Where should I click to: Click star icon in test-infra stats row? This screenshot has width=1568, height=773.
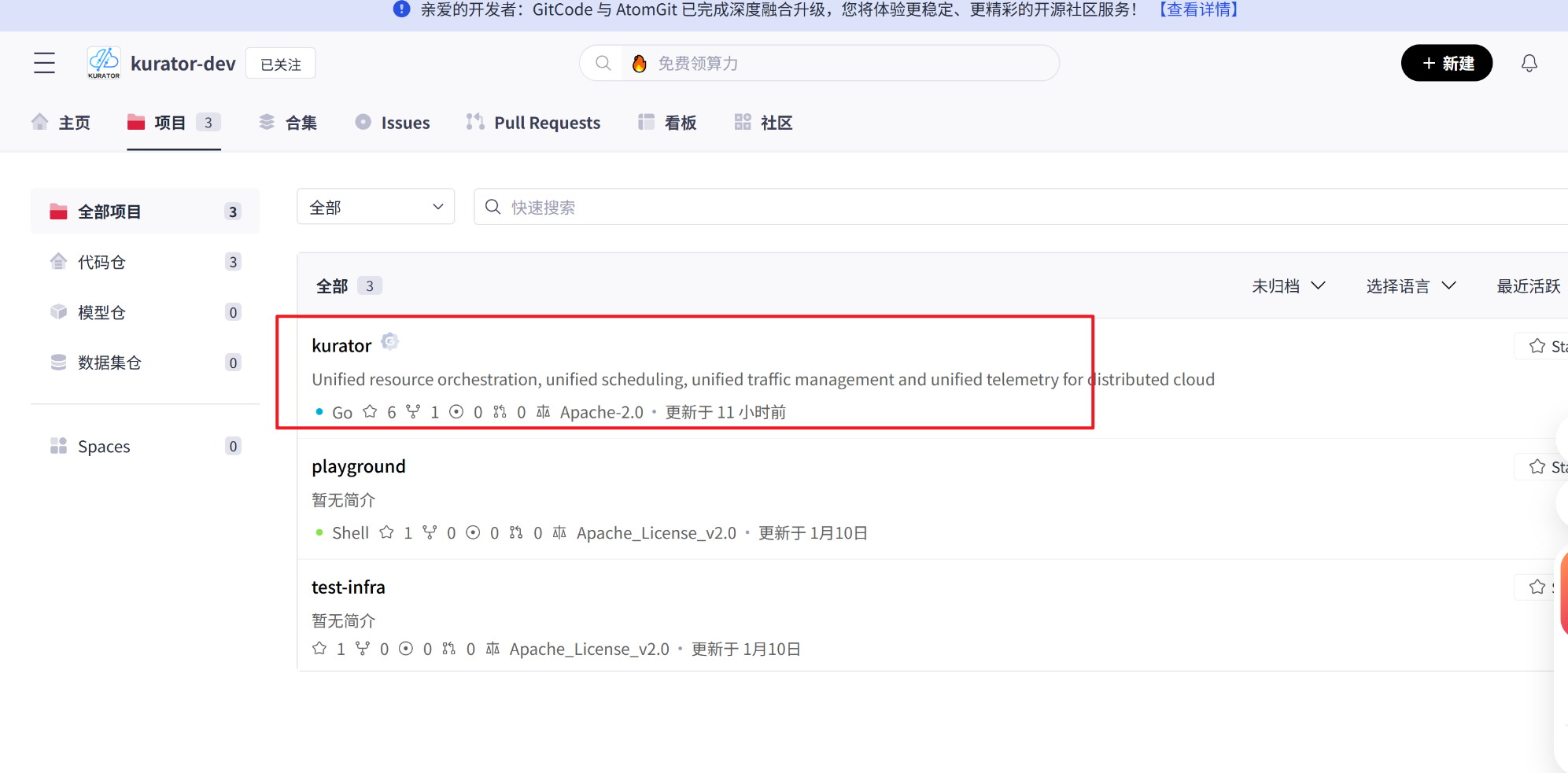pos(319,648)
